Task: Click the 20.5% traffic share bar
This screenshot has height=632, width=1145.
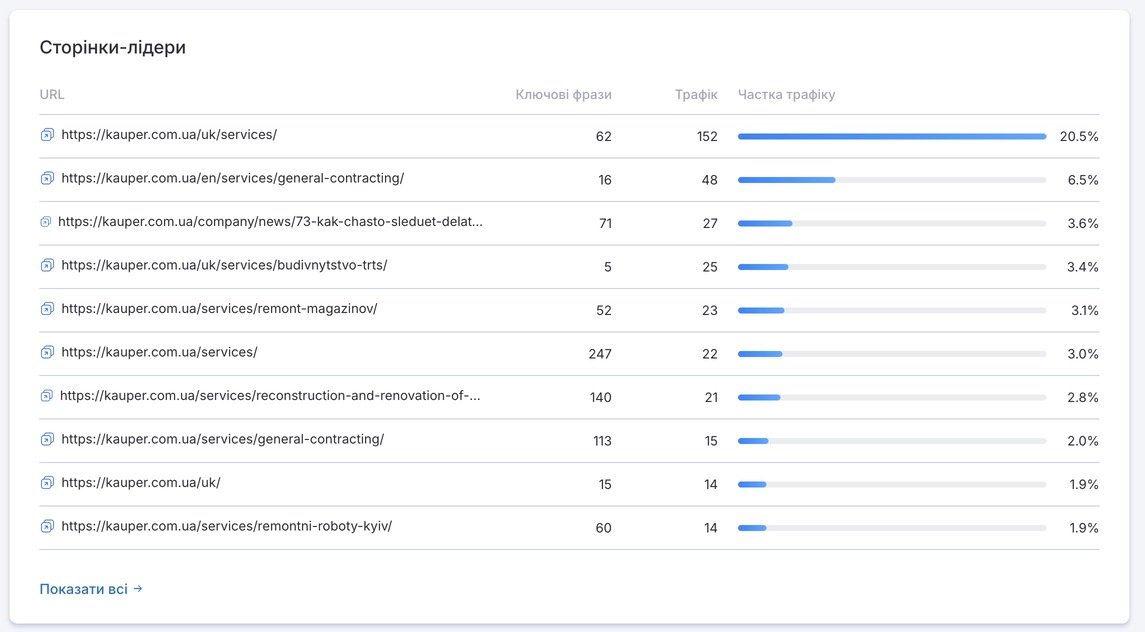Action: (892, 137)
